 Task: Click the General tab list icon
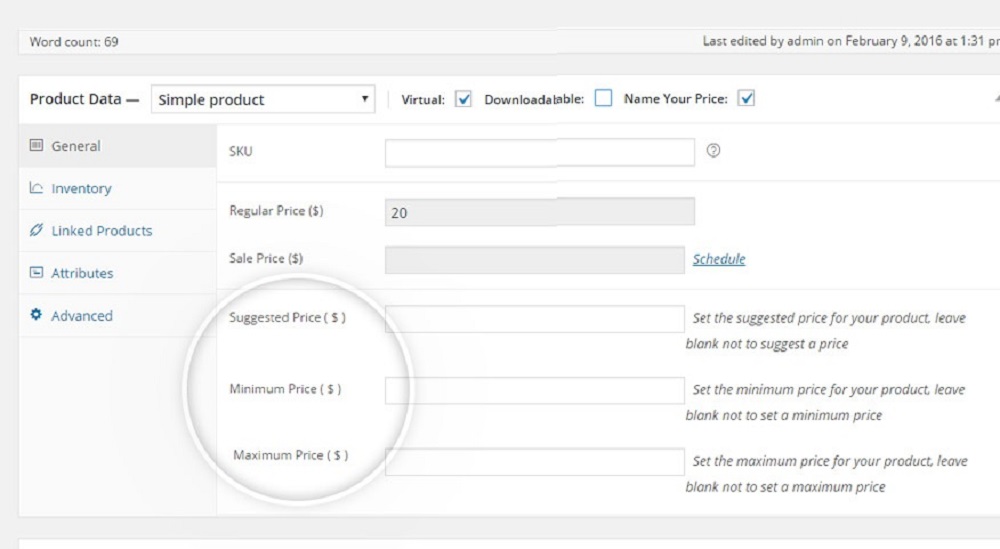[x=36, y=145]
